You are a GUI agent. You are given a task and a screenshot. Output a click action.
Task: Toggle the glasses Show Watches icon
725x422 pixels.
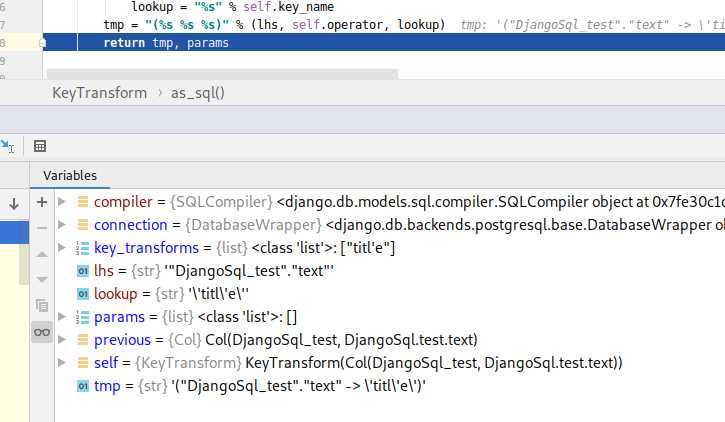click(42, 332)
